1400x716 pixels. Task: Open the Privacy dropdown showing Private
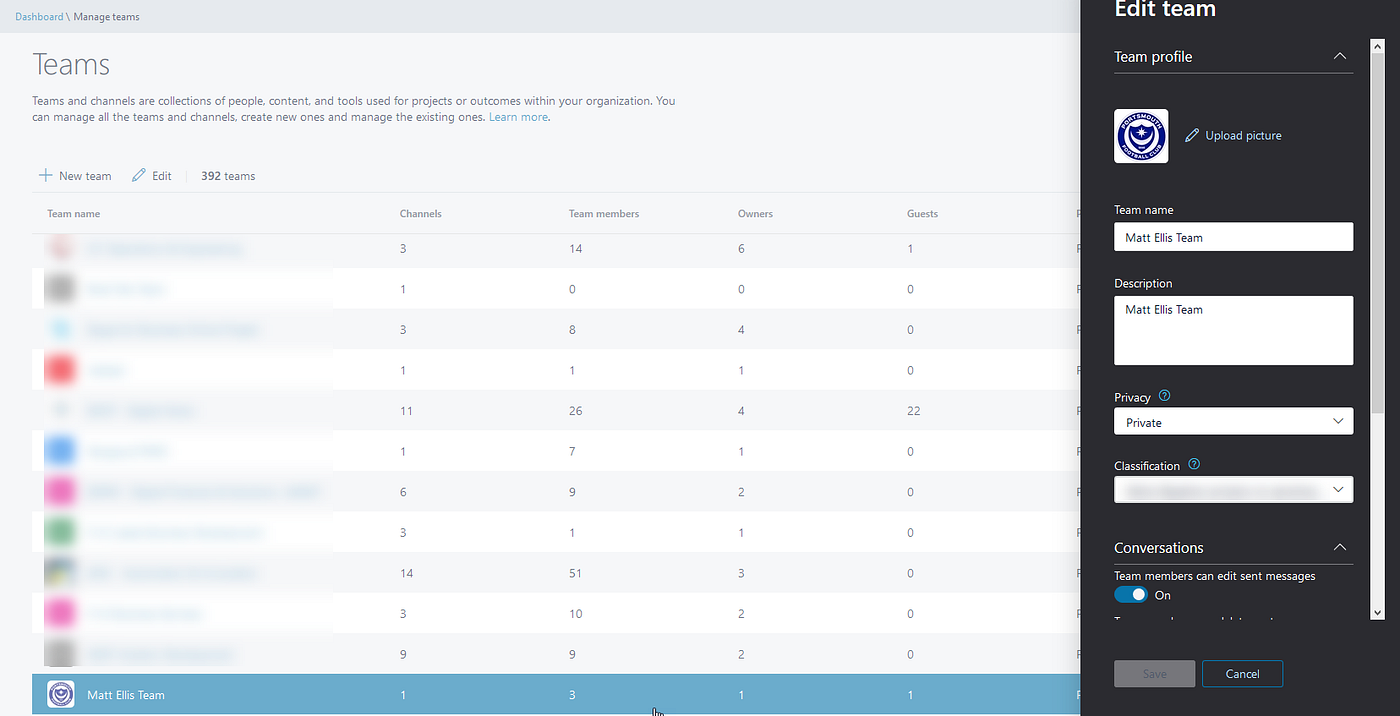(1234, 422)
